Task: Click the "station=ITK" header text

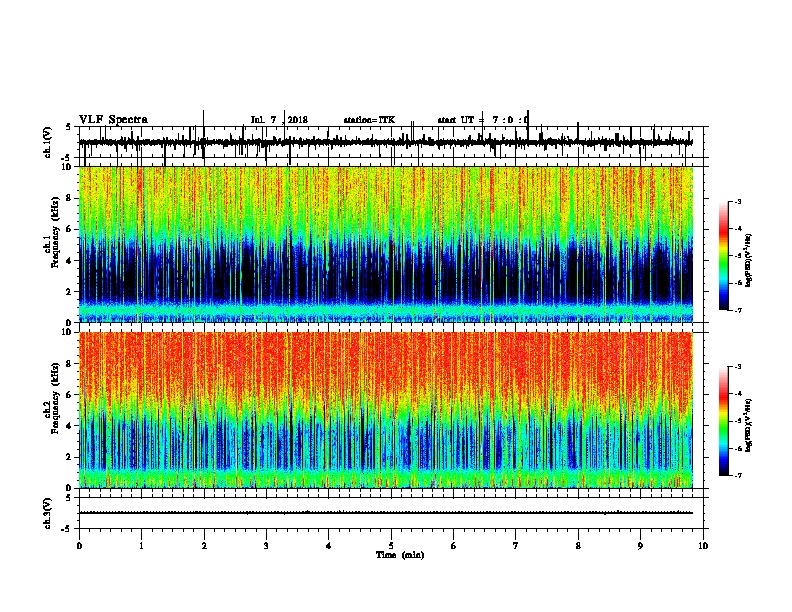Action: [369, 120]
